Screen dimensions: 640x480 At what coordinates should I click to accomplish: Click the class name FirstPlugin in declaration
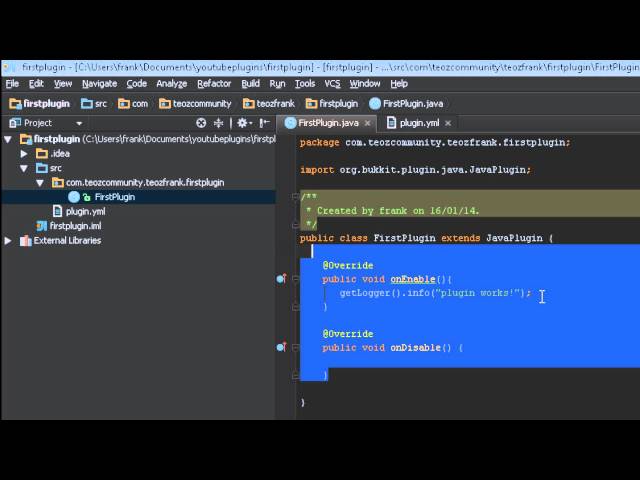[404, 238]
